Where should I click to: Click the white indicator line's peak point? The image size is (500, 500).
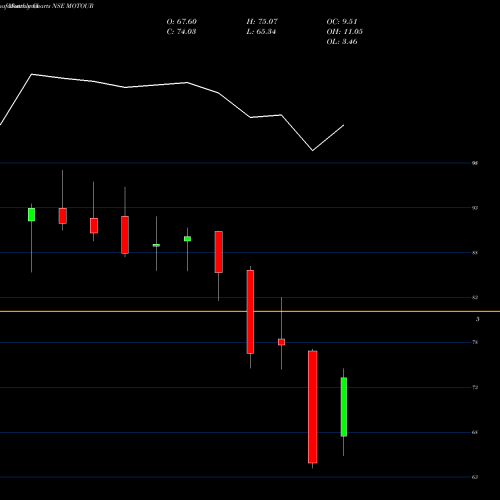tap(32, 74)
